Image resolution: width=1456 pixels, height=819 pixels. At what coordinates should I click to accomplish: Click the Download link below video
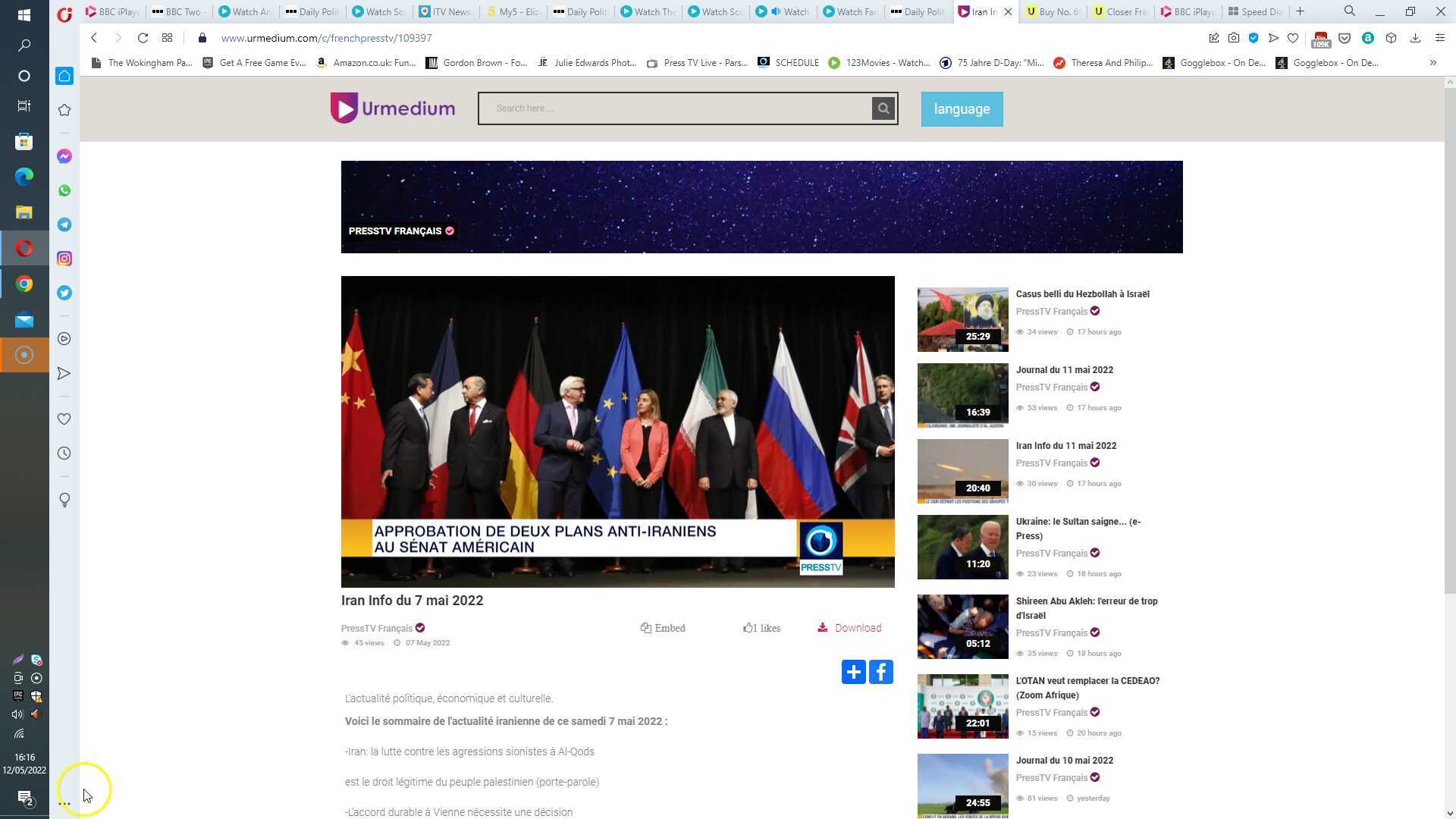tap(849, 628)
